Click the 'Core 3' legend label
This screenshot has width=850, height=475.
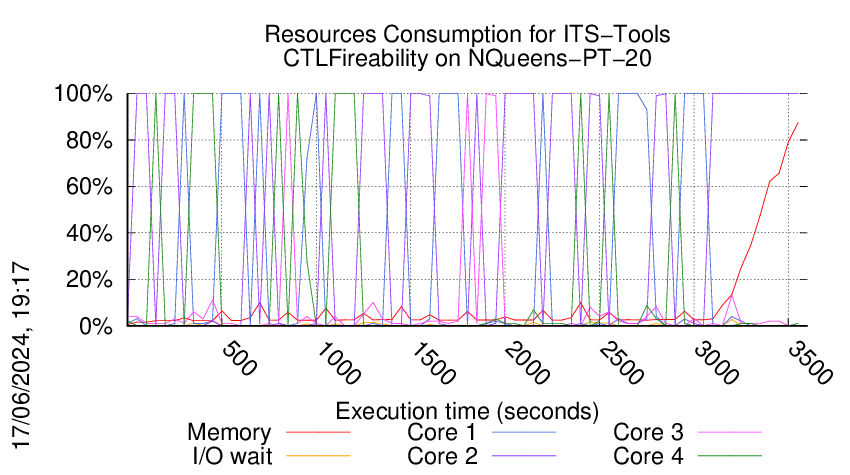coord(648,433)
